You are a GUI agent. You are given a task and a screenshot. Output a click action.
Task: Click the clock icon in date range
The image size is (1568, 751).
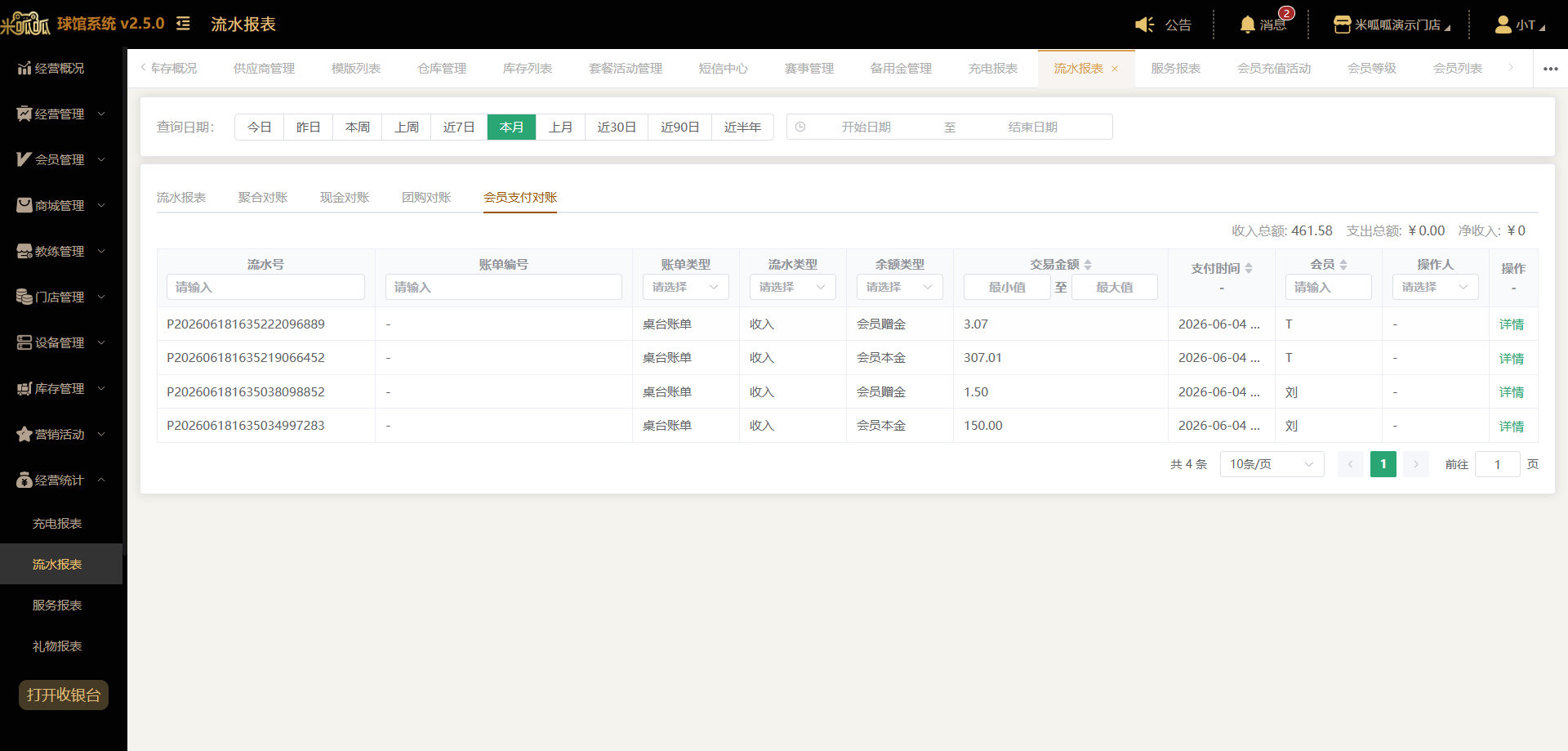(x=800, y=127)
